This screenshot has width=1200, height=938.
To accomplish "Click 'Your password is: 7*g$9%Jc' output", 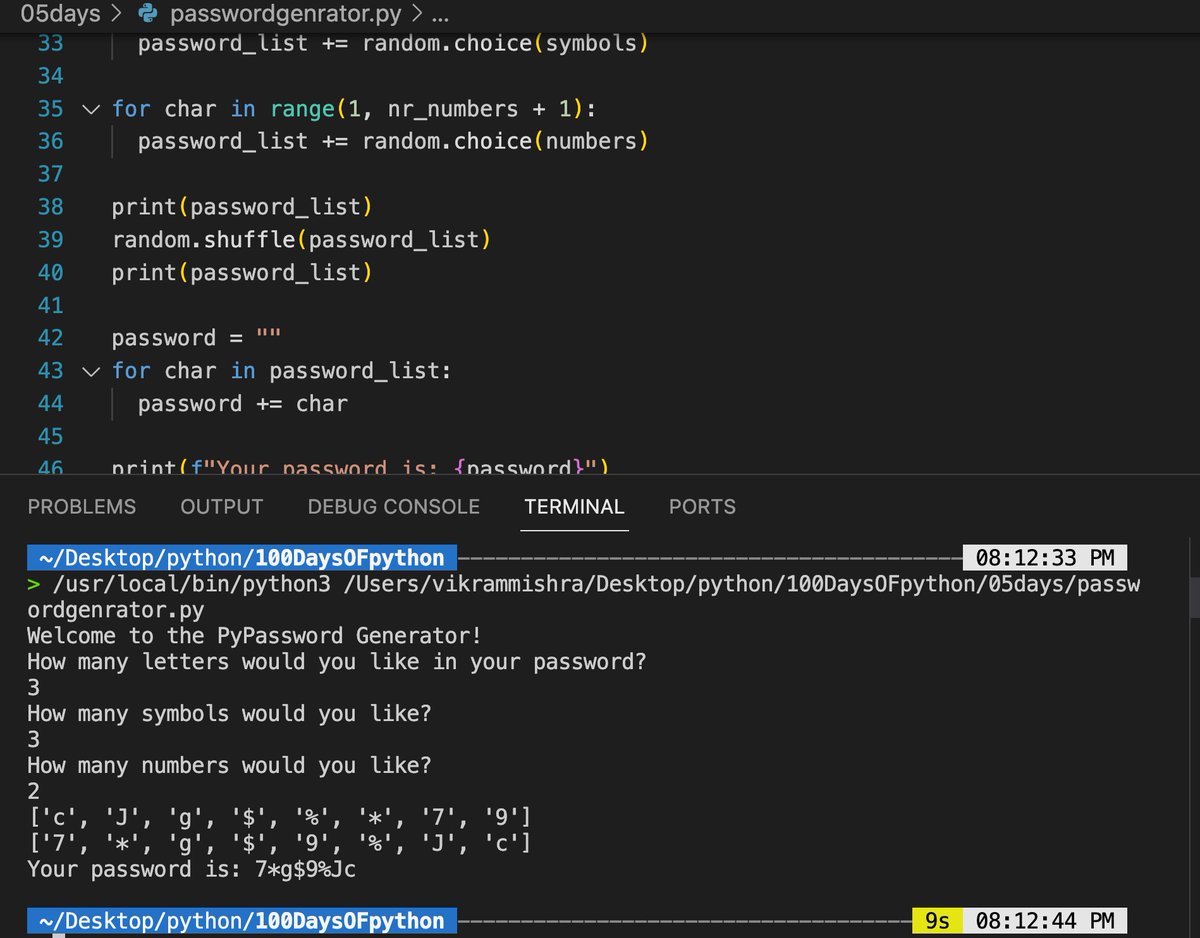I will coord(191,869).
